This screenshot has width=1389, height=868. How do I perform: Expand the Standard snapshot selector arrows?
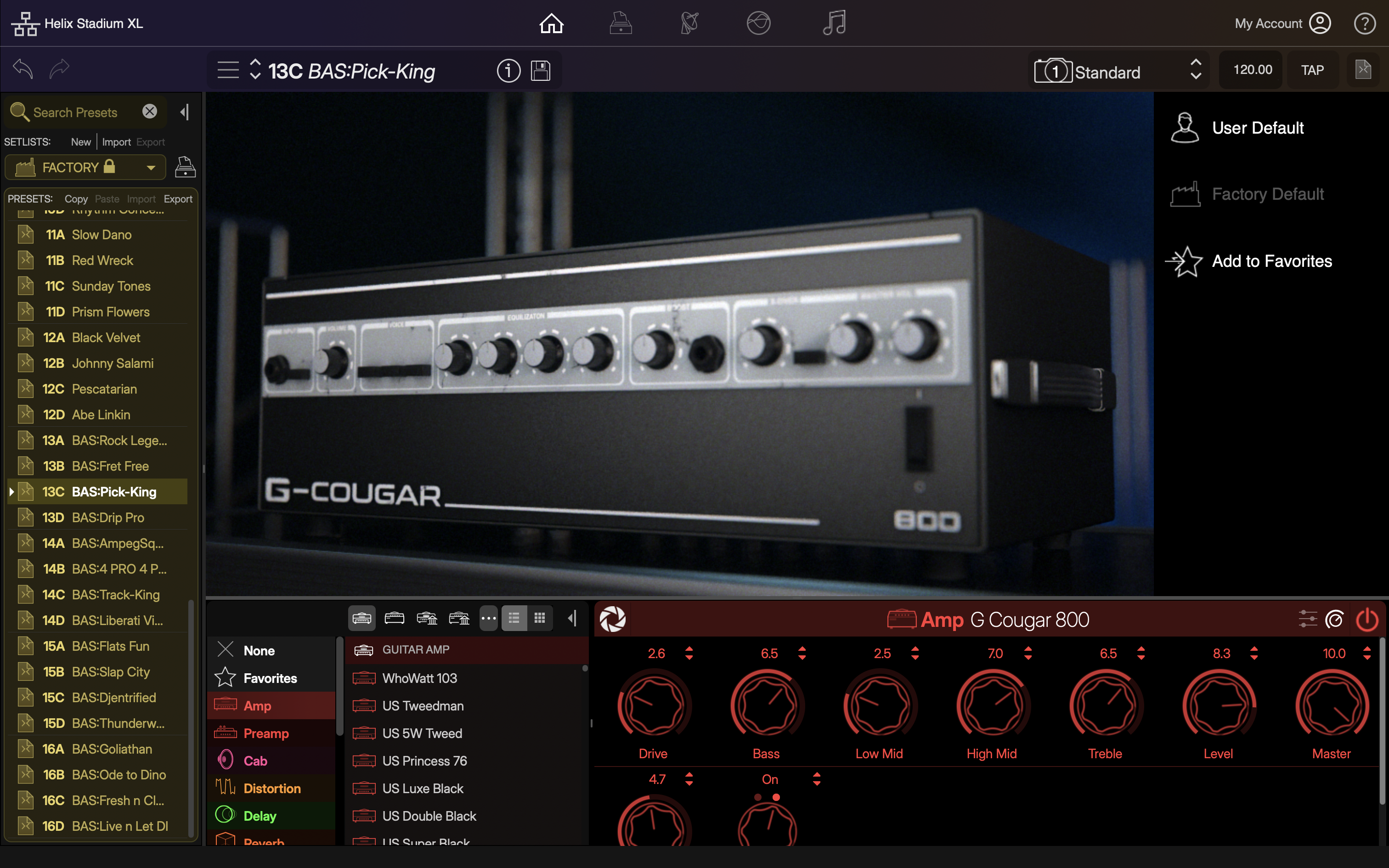click(x=1196, y=70)
